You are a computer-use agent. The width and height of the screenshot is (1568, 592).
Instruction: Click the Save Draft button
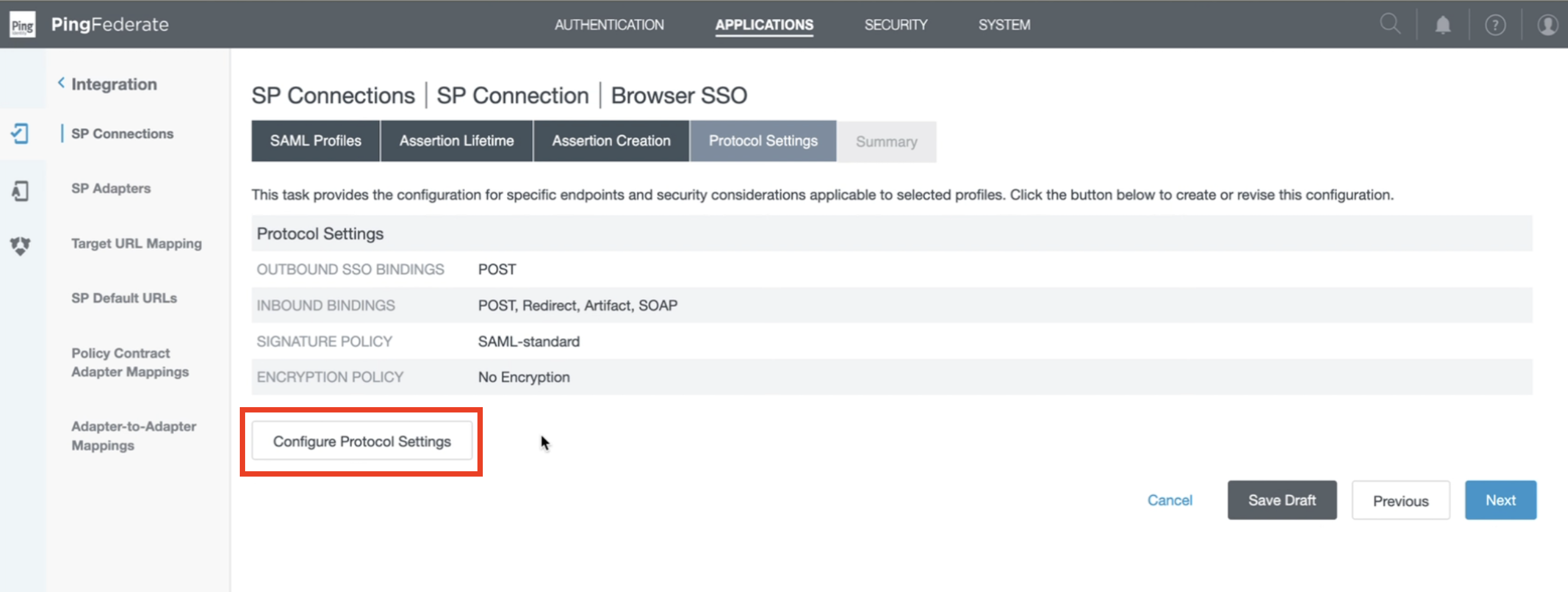coord(1282,500)
